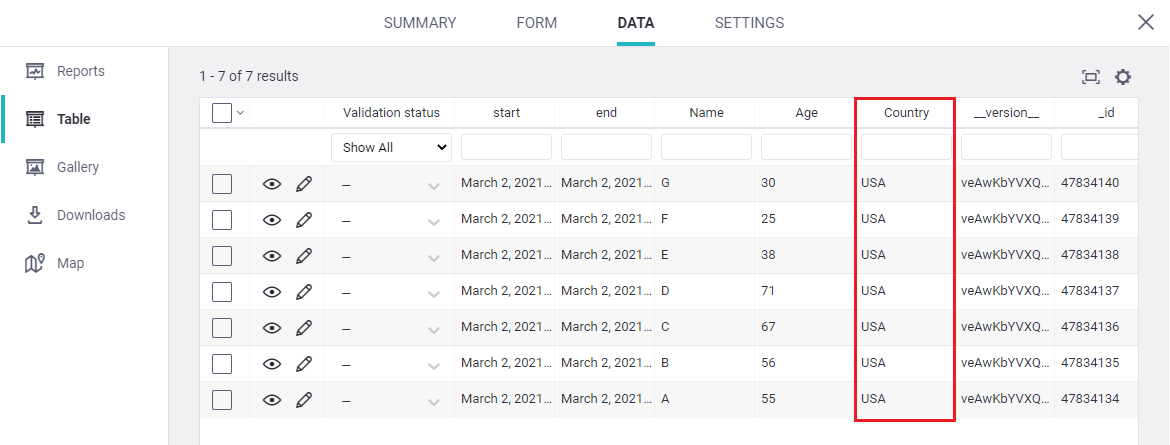Open submission details for Name D
The image size is (1170, 445).
tap(271, 292)
